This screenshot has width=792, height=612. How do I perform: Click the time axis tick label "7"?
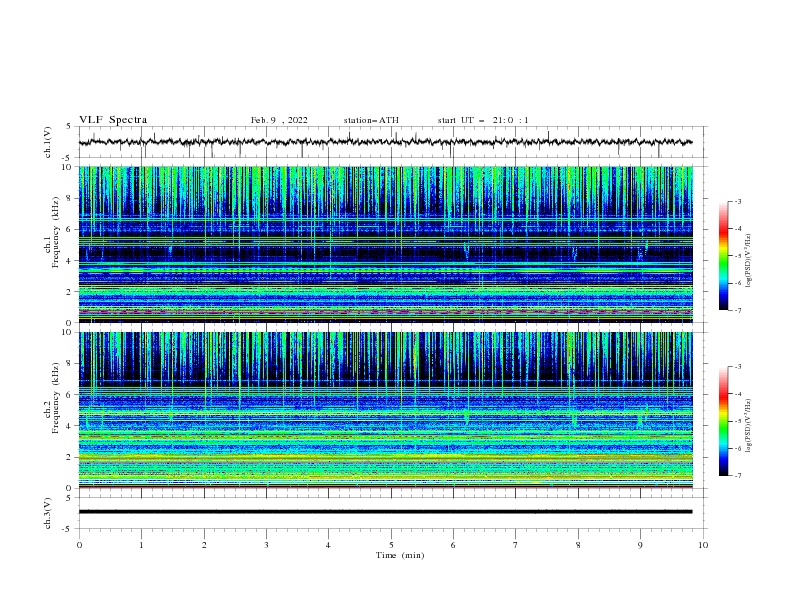click(516, 545)
